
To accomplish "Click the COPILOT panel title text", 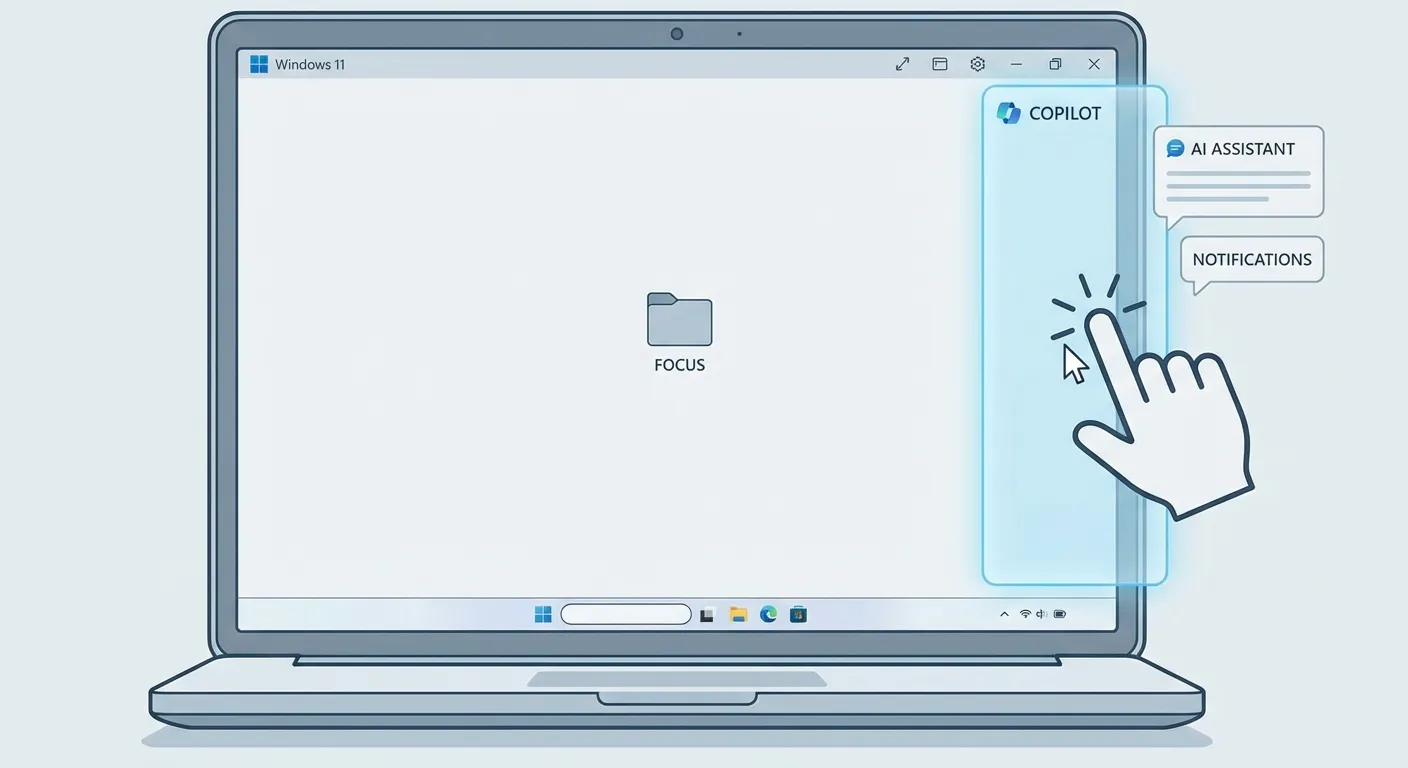I will pyautogui.click(x=1064, y=113).
